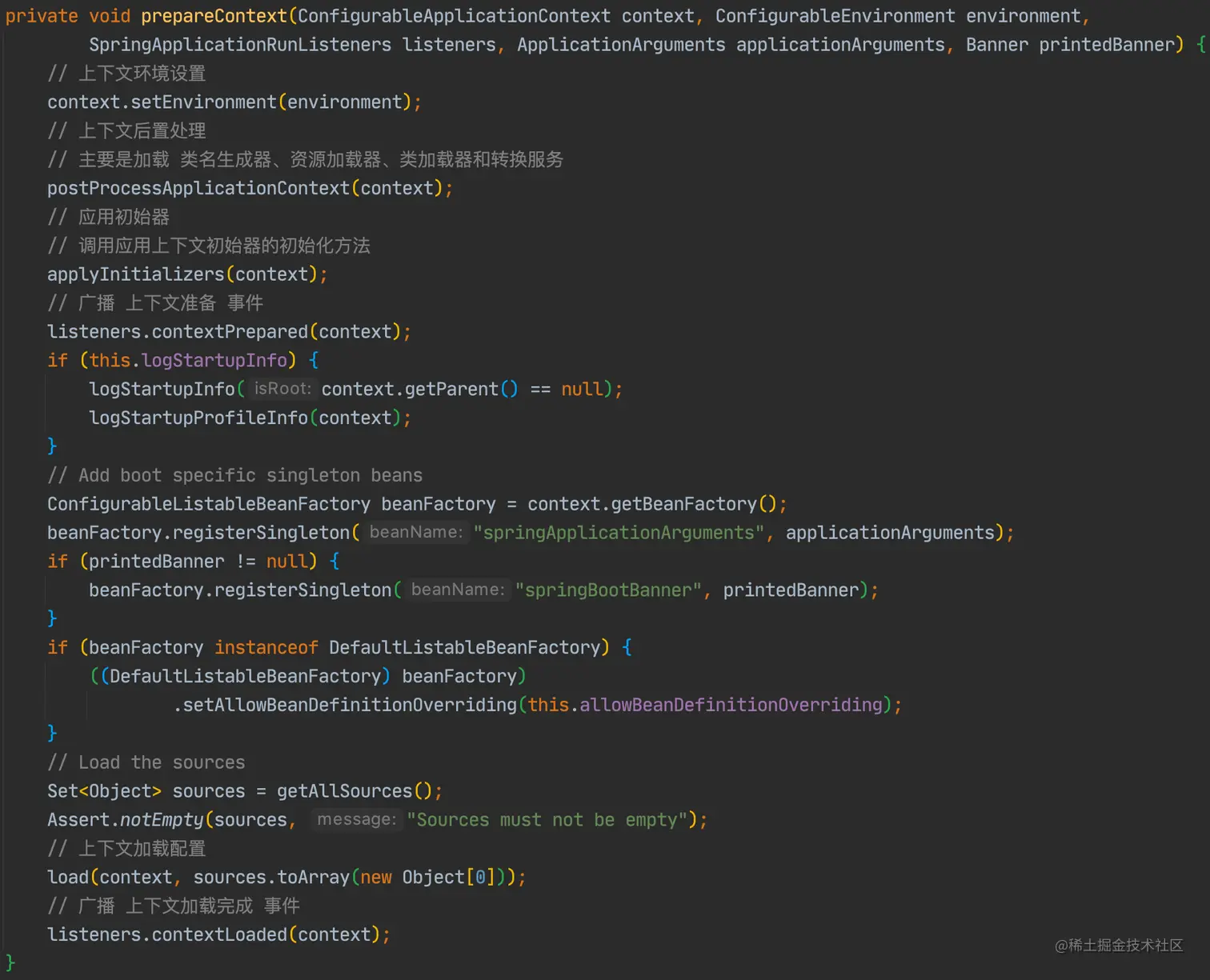The image size is (1210, 980).
Task: Click the "Load the sources" comment
Action: [x=146, y=762]
